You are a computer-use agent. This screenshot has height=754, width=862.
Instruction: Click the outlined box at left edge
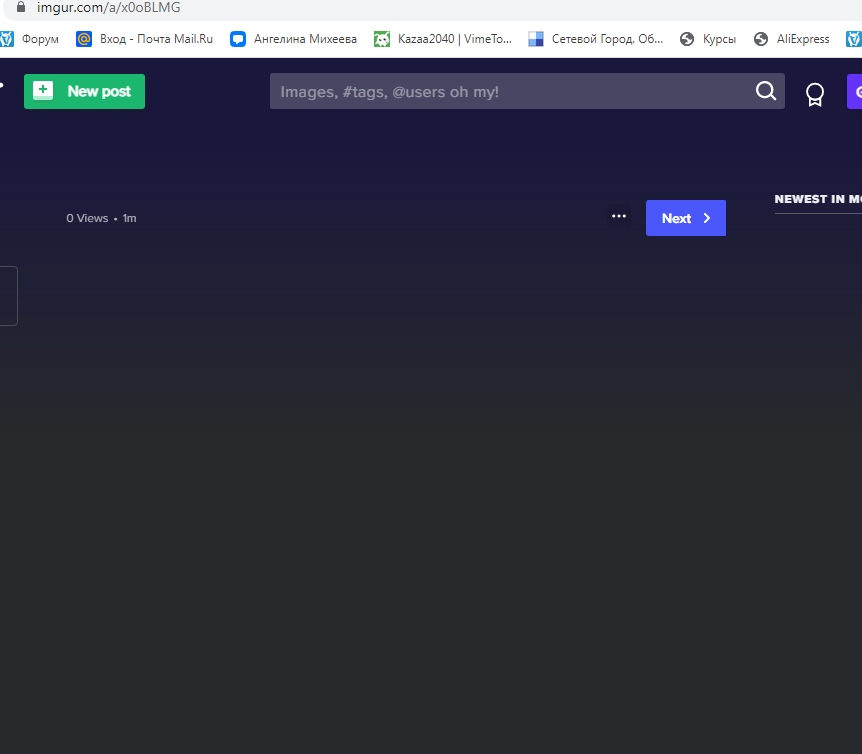pyautogui.click(x=8, y=295)
